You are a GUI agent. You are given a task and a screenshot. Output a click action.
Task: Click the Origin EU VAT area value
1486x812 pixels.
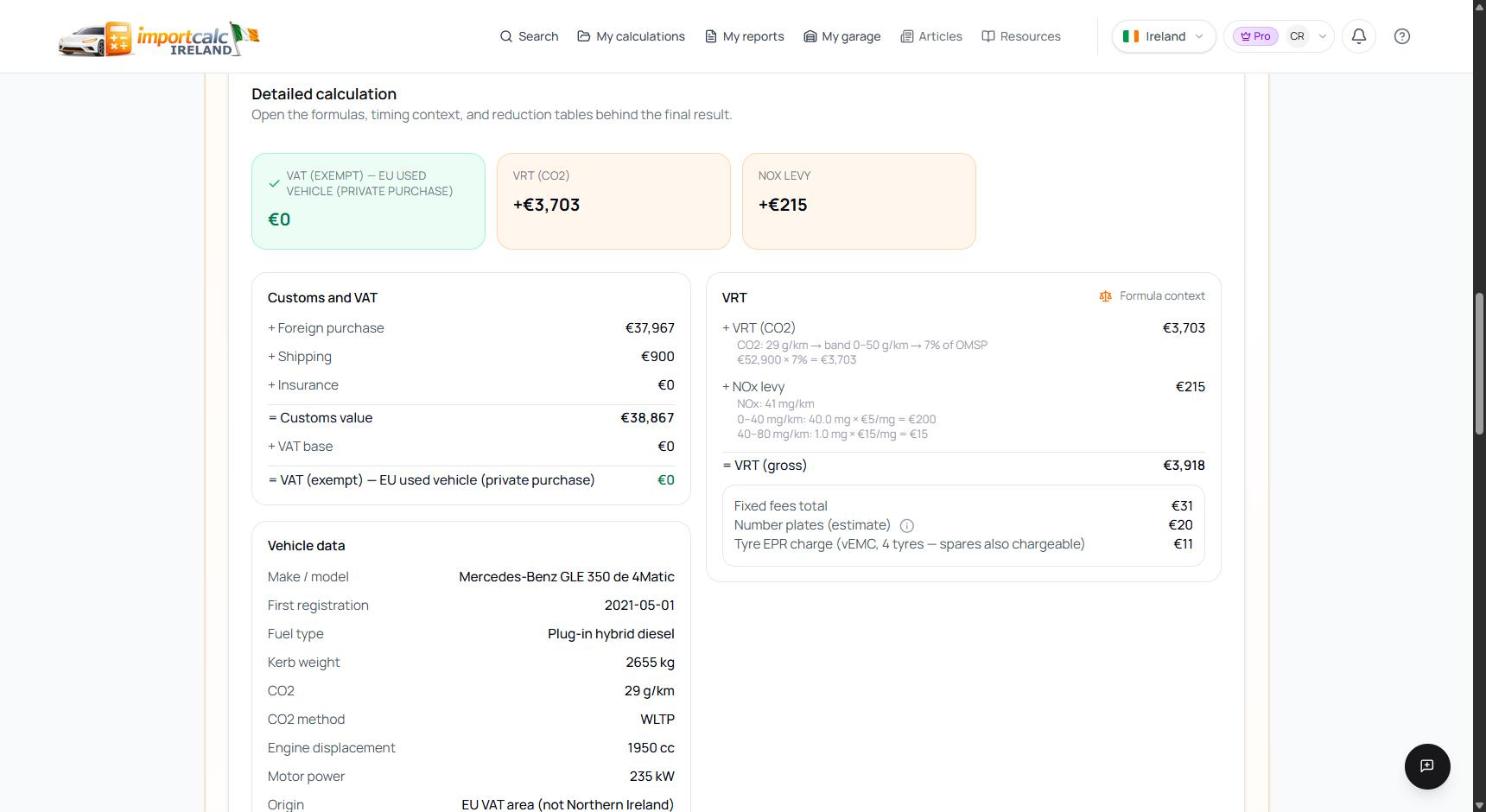click(x=567, y=805)
